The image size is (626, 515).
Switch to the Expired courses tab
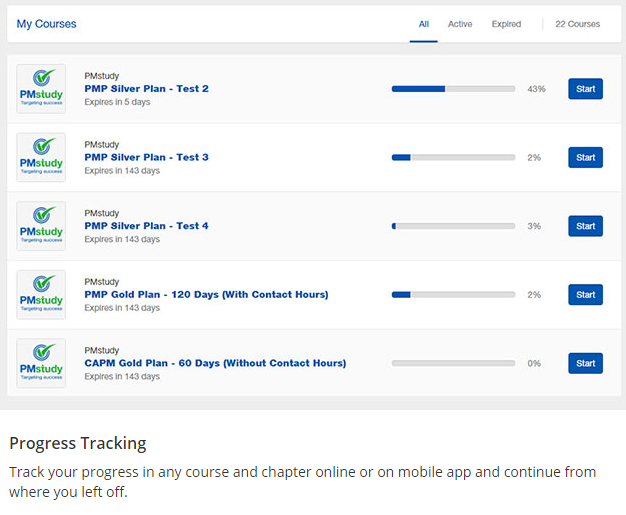pos(506,24)
